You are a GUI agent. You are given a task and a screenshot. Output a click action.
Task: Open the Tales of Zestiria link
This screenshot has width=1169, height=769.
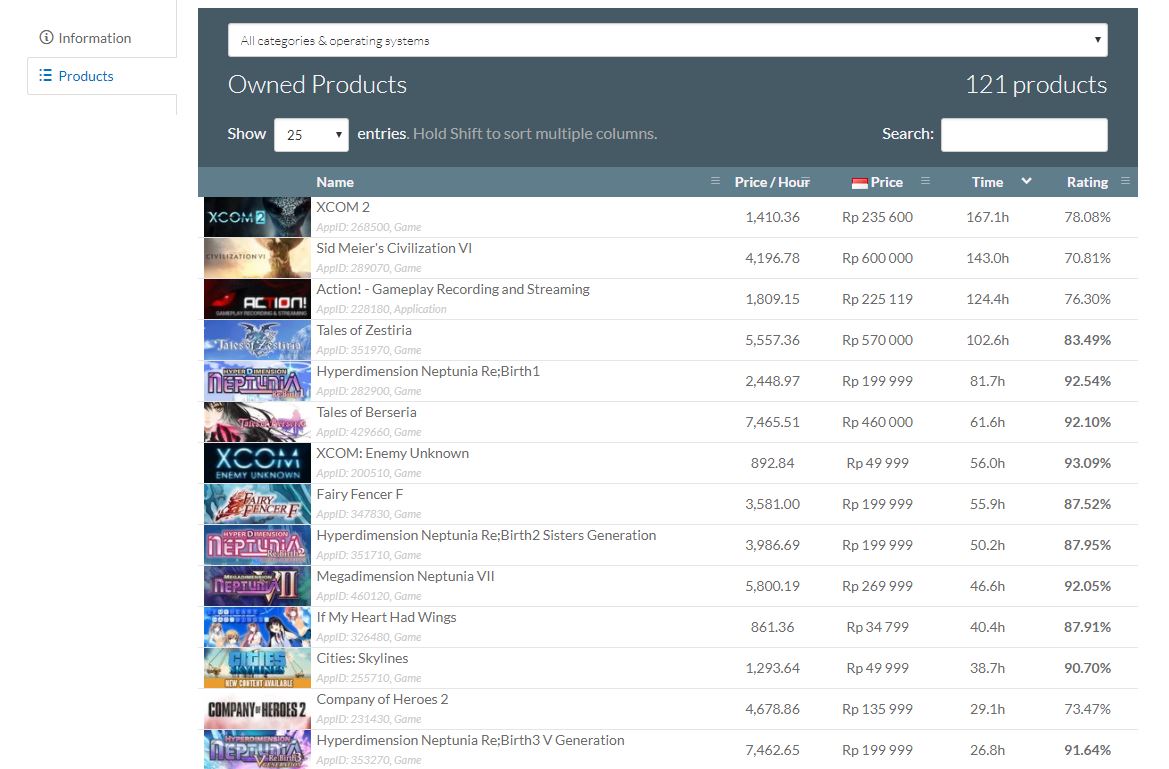point(364,330)
